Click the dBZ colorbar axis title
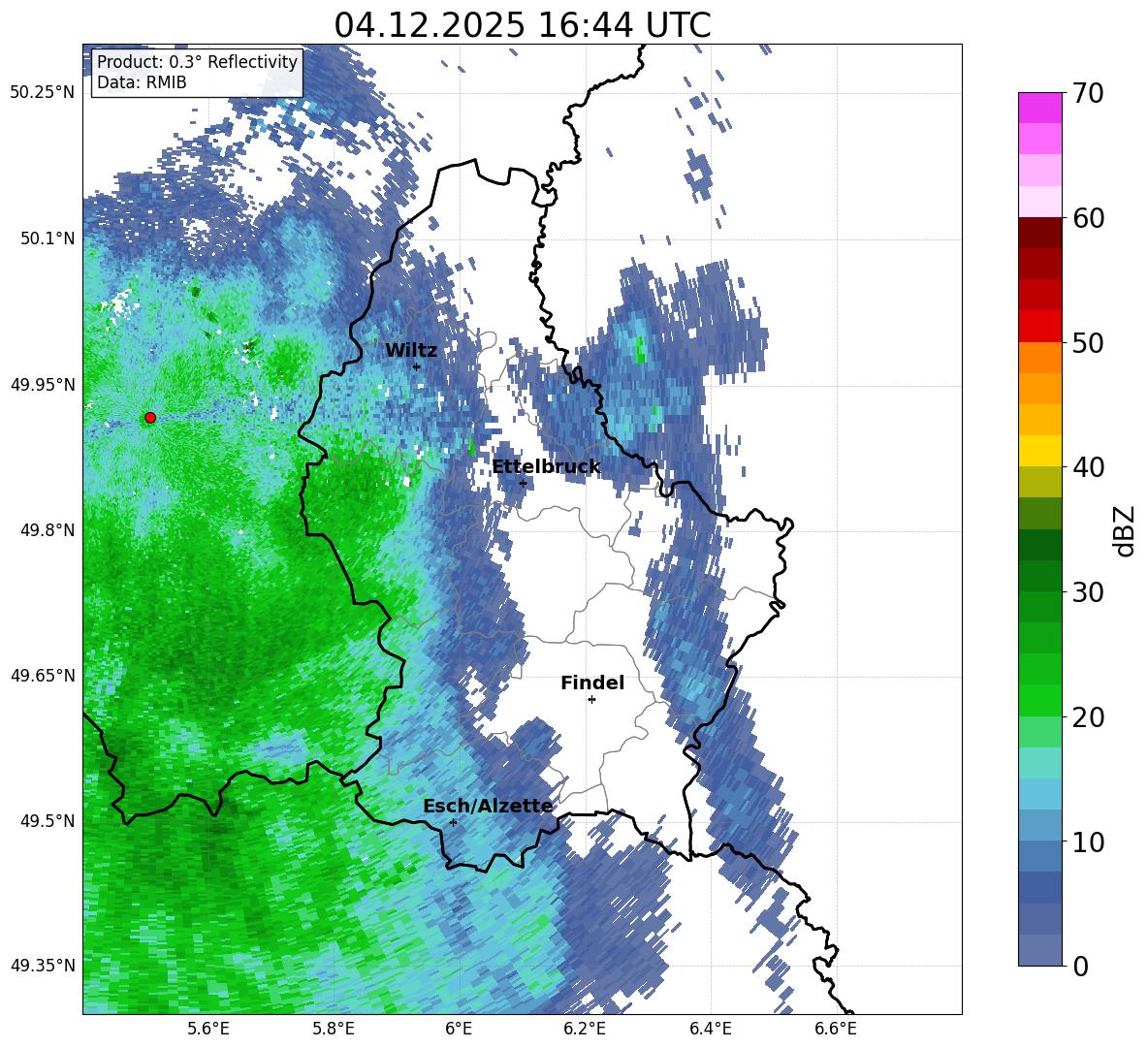This screenshot has width=1148, height=1048. 1126,530
